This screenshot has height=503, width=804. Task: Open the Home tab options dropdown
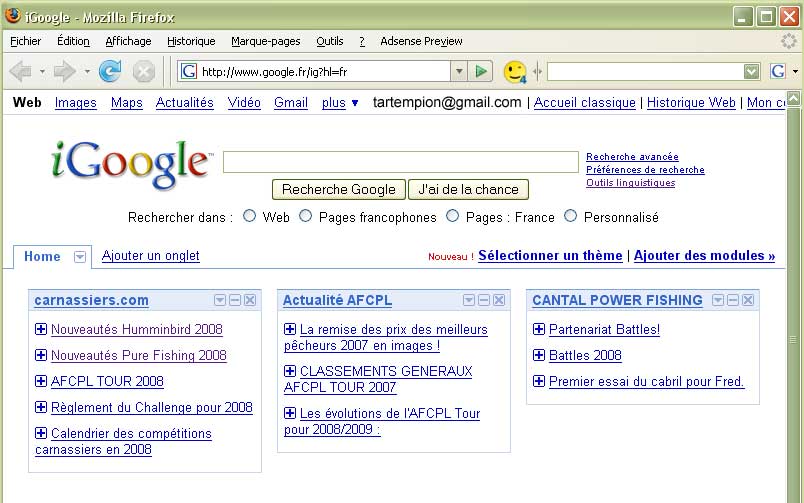click(80, 256)
